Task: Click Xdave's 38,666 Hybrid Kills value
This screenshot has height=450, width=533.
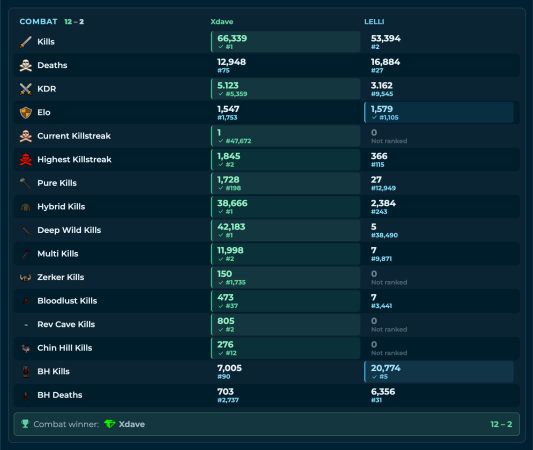Action: [232, 203]
